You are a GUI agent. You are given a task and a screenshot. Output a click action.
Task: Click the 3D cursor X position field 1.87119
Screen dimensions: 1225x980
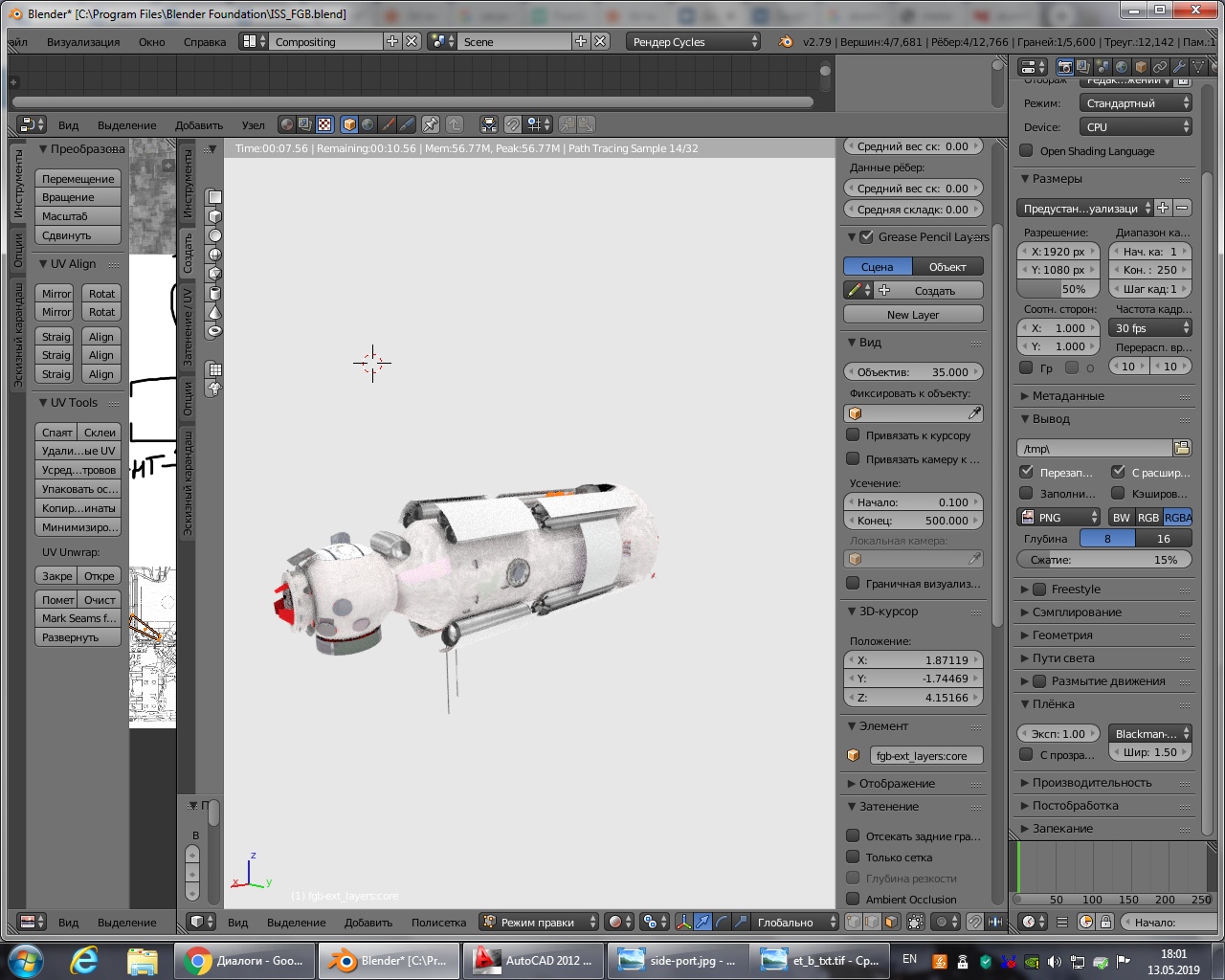point(913,659)
